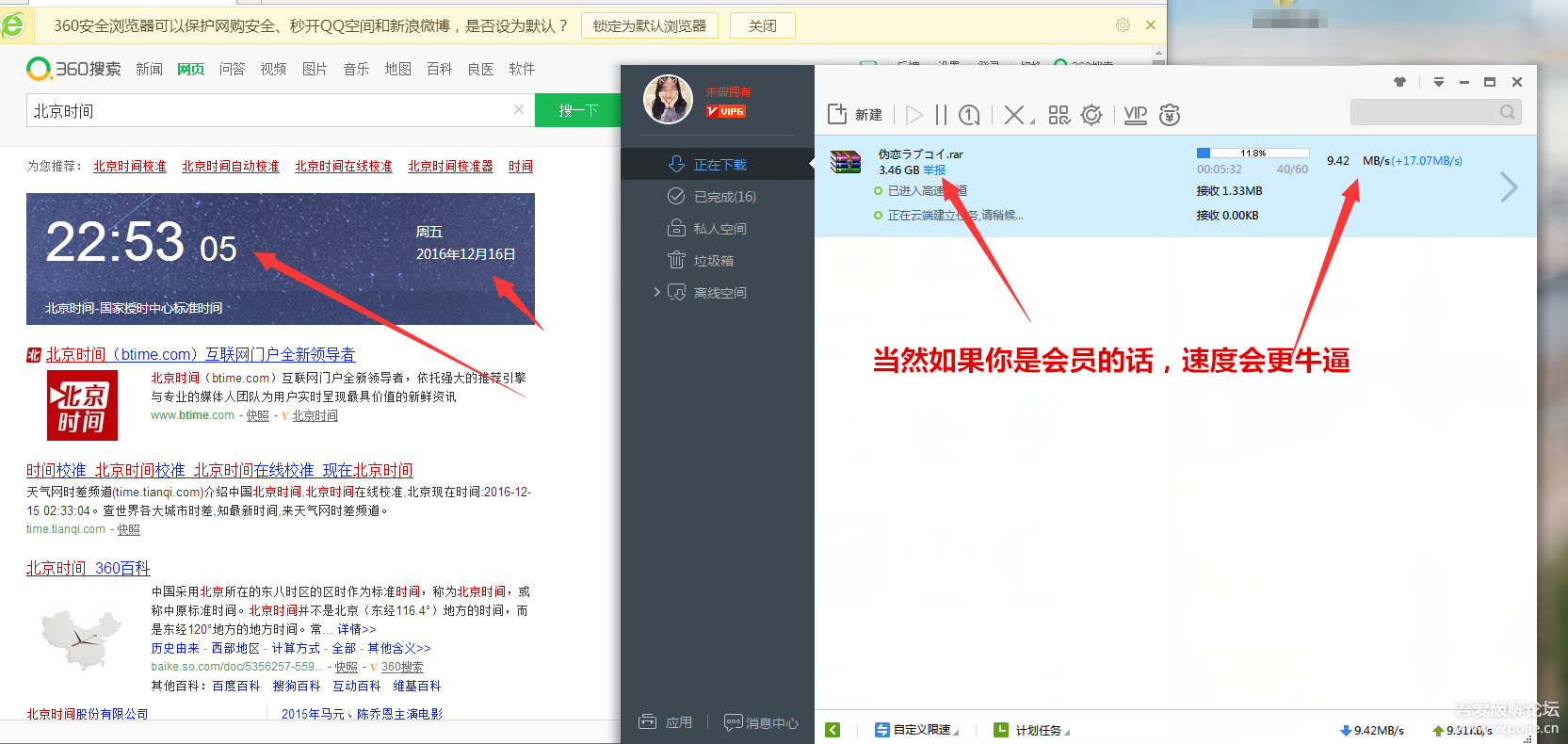Click the rar file icon of download task

[x=846, y=162]
